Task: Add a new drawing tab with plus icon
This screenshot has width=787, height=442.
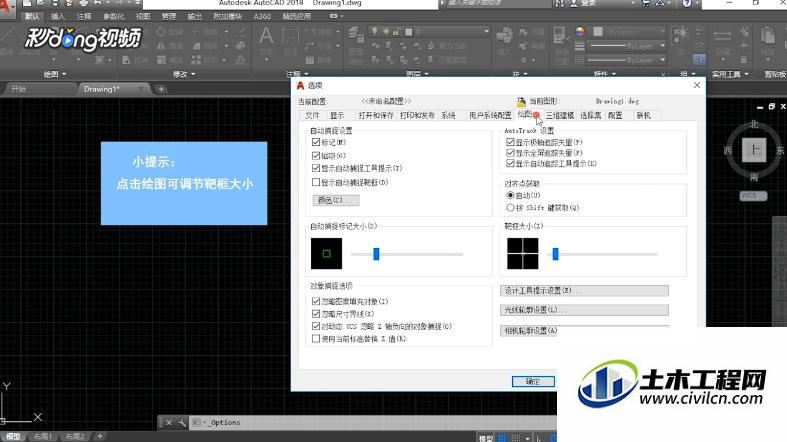Action: pos(161,89)
